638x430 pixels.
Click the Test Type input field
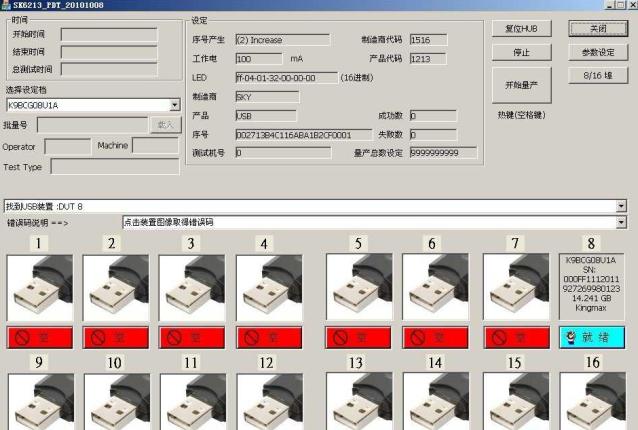[x=115, y=167]
